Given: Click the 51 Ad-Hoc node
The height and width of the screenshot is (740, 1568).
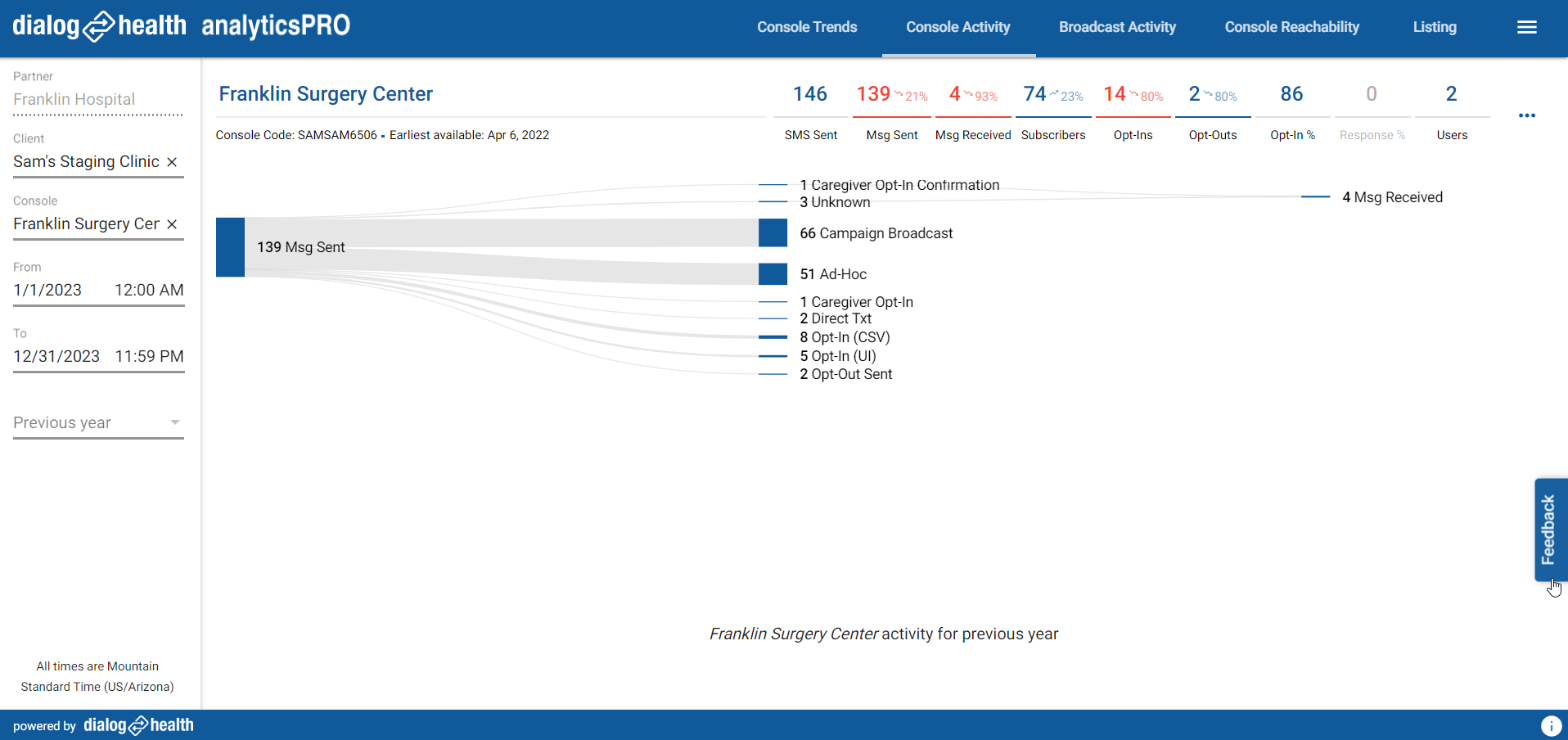Looking at the screenshot, I should point(773,273).
